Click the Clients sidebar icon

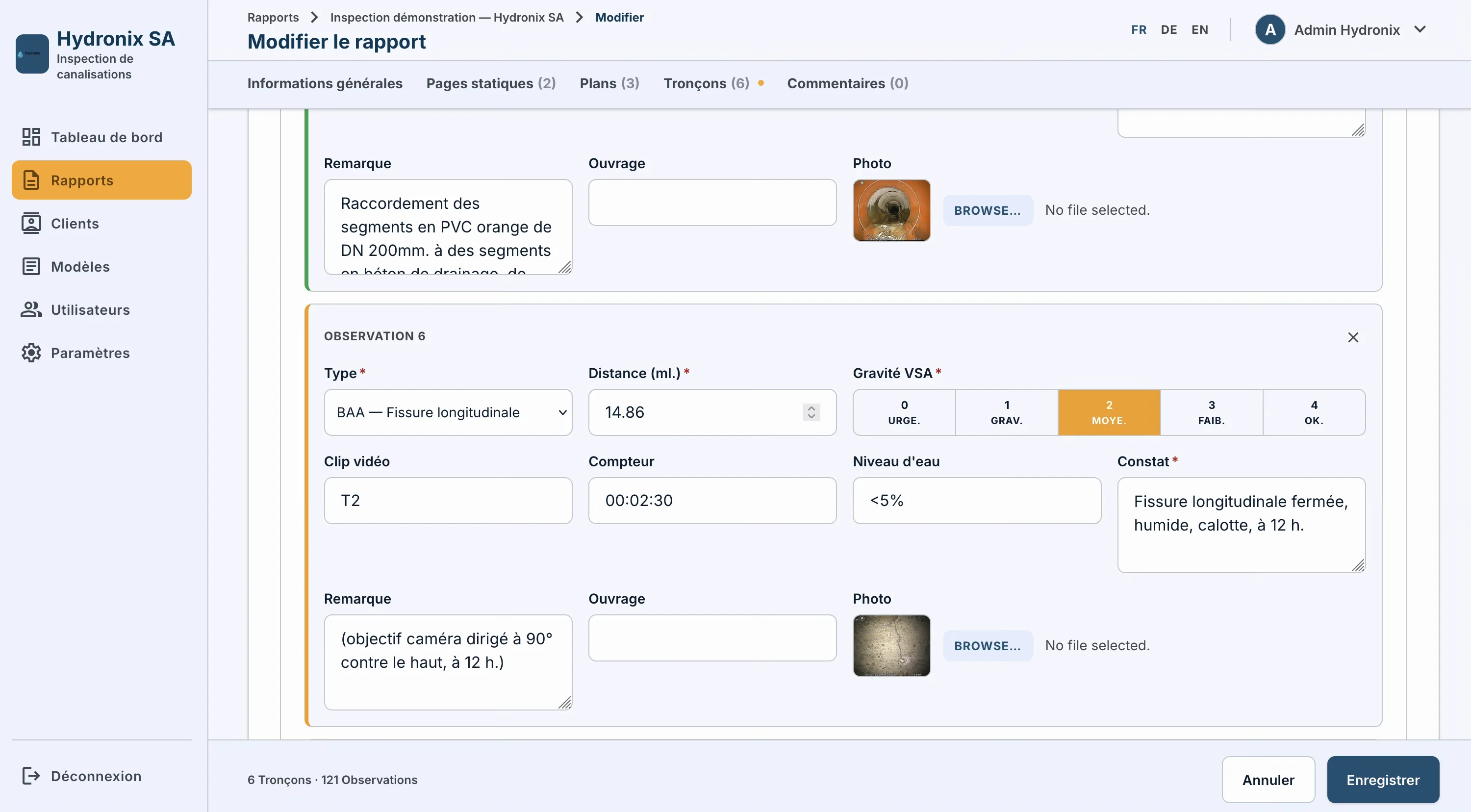(x=31, y=223)
